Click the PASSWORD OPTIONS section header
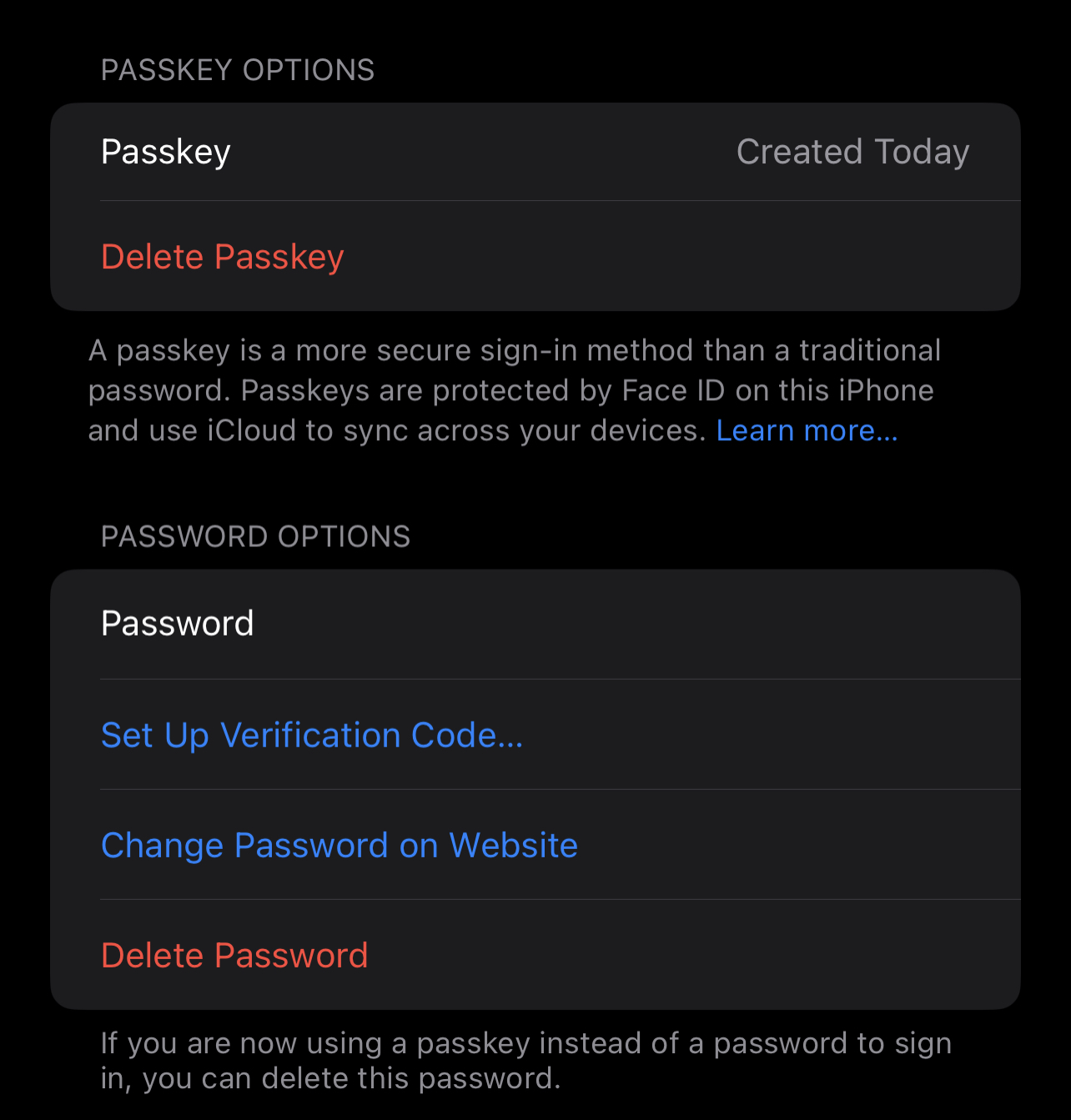This screenshot has height=1120, width=1071. 255,536
